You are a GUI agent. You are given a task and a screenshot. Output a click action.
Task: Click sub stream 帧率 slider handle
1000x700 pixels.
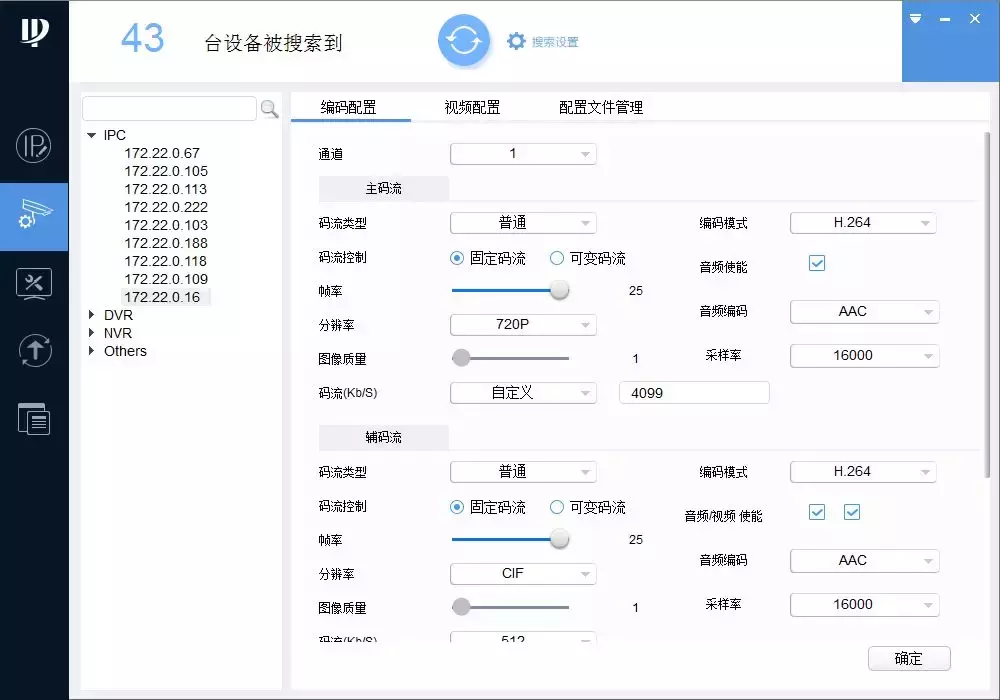tap(559, 539)
